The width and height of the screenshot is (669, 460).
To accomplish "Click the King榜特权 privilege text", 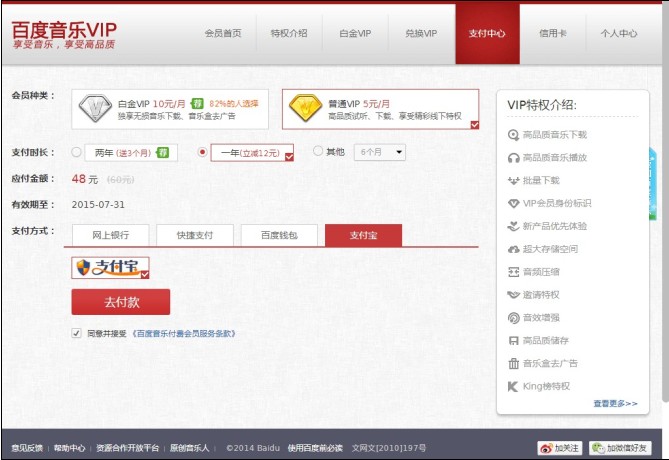I will 547,387.
